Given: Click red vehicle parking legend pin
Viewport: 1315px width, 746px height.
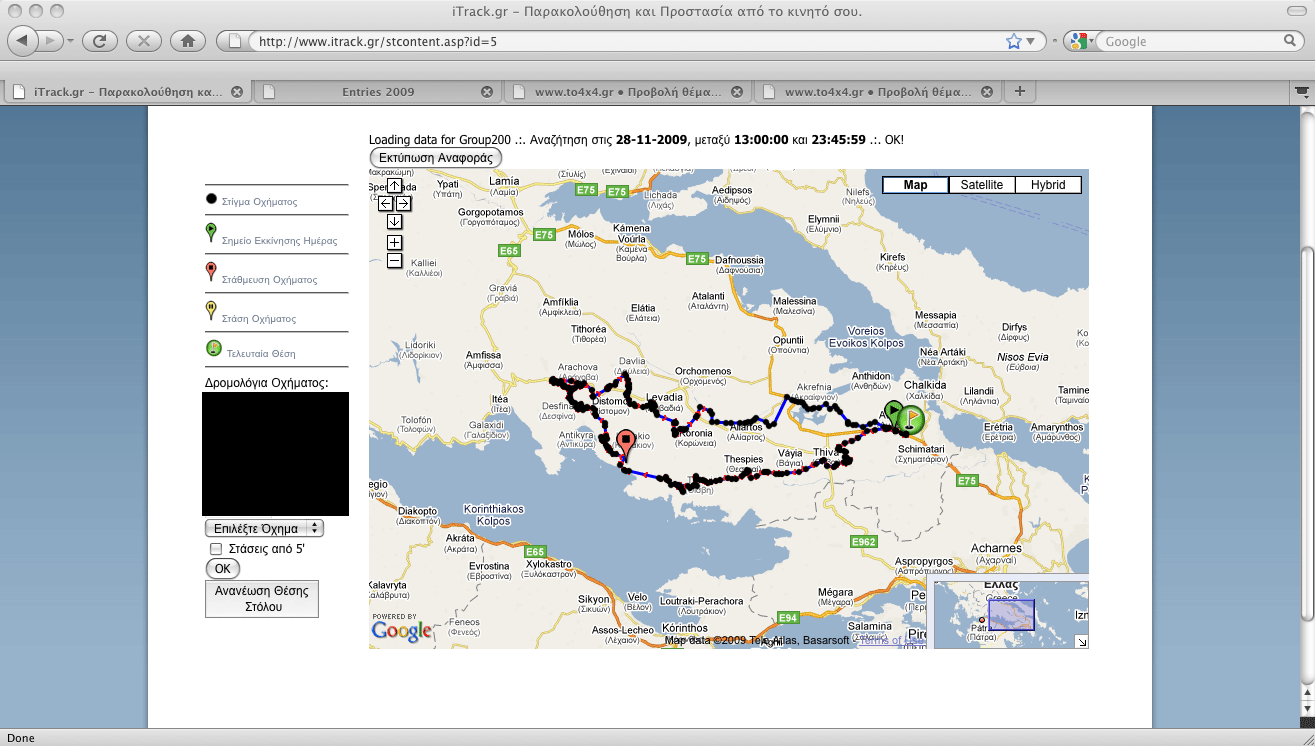Looking at the screenshot, I should pyautogui.click(x=211, y=271).
